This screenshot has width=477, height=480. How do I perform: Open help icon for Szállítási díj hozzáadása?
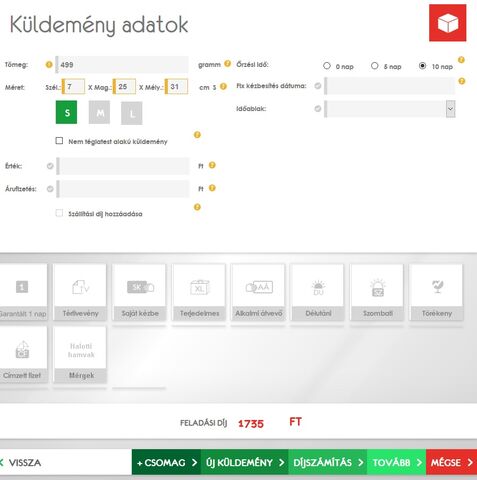[197, 207]
